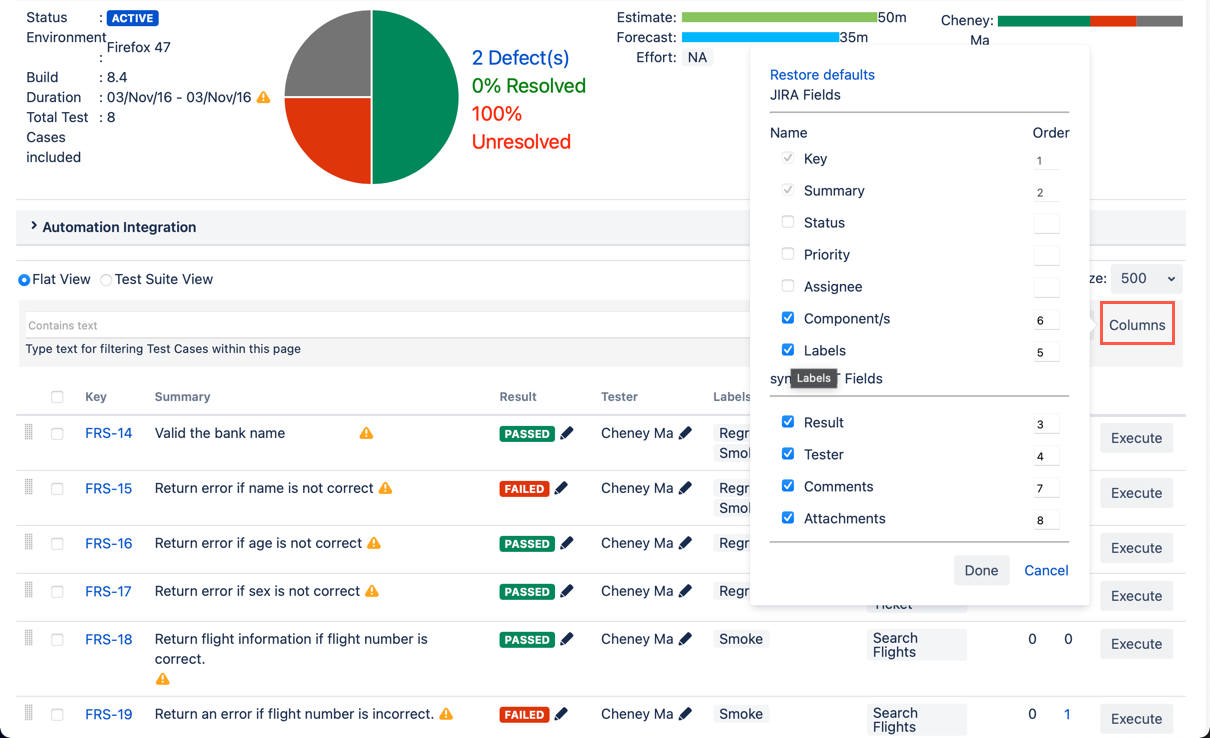
Task: Expand the Automation Integration section
Action: click(34, 227)
